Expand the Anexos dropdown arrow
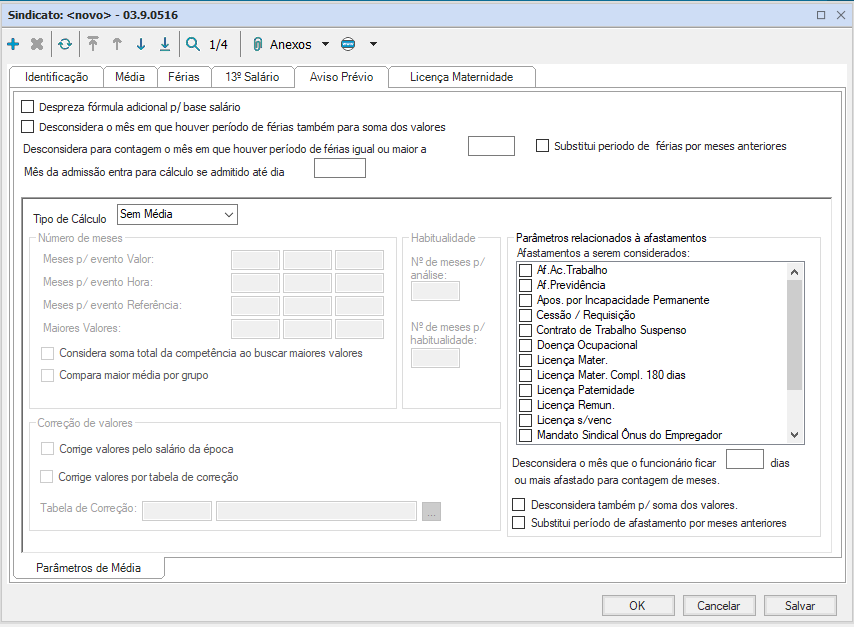This screenshot has height=627, width=854. 325,44
